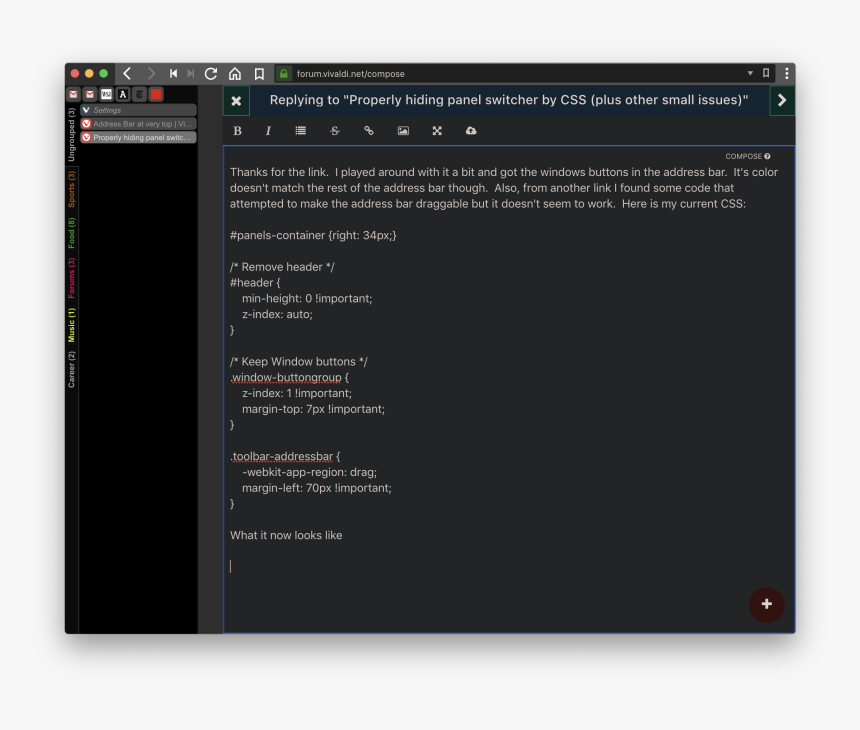Open the pinned red square tab

tap(156, 94)
